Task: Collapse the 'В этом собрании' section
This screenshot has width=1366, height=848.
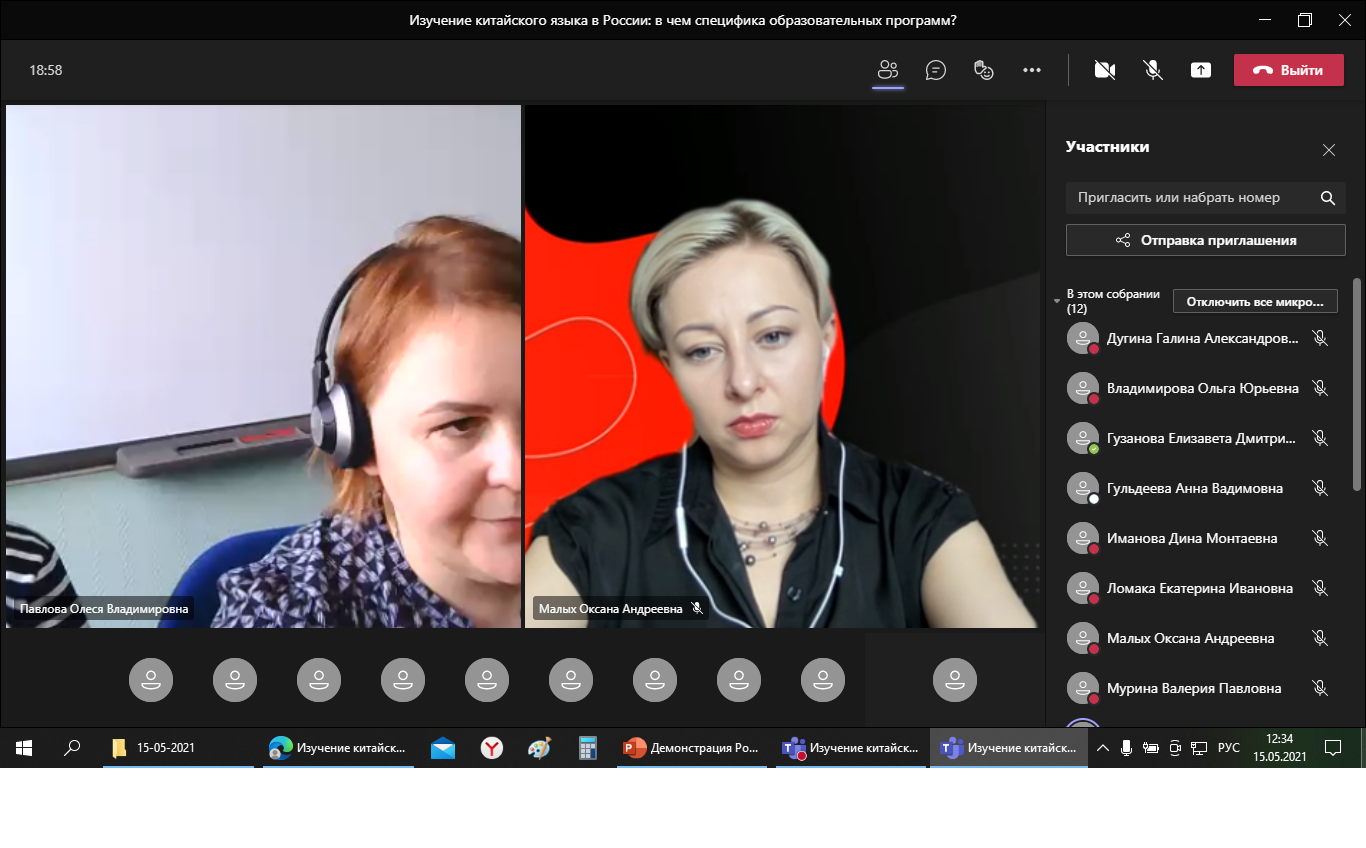Action: point(1058,301)
